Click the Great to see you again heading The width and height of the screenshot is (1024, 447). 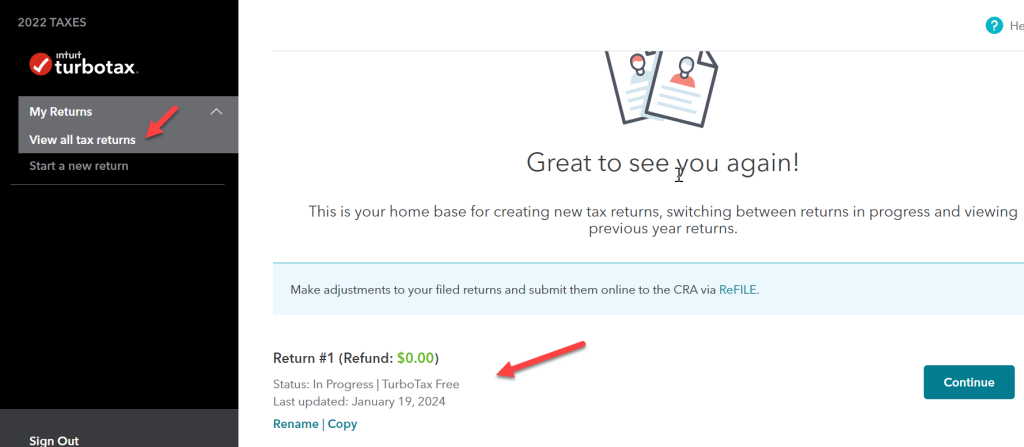point(663,163)
